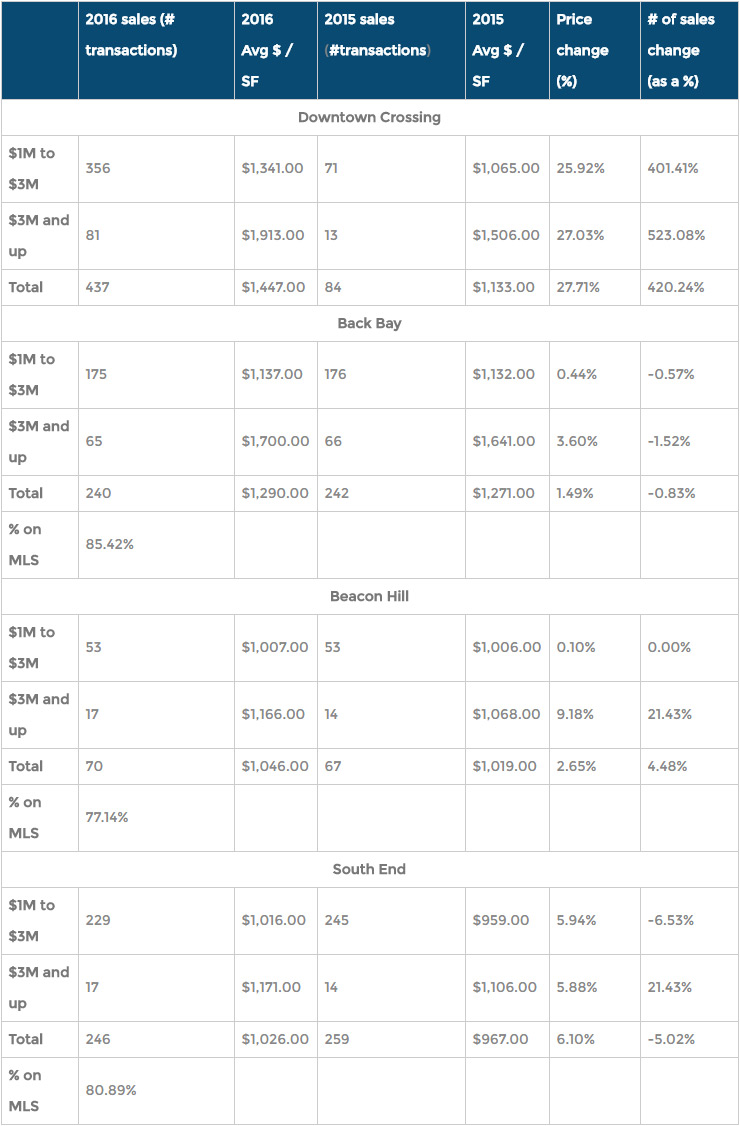Click the '2016 Avg $ / SF' header
740x1126 pixels.
pos(267,50)
